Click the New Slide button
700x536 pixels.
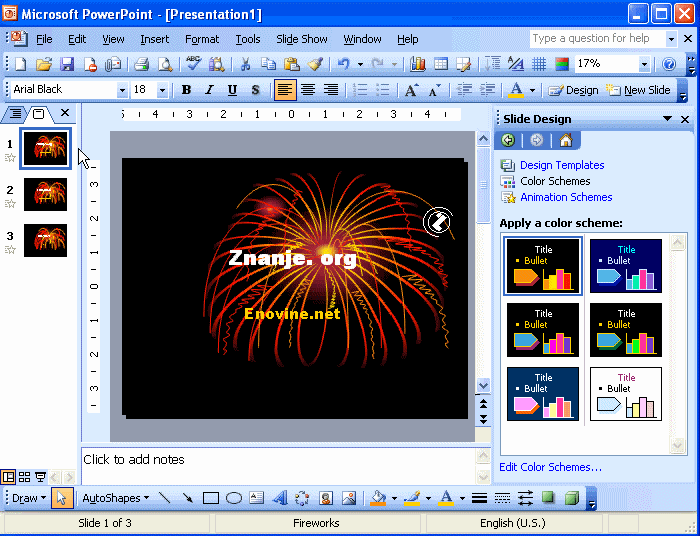point(638,90)
